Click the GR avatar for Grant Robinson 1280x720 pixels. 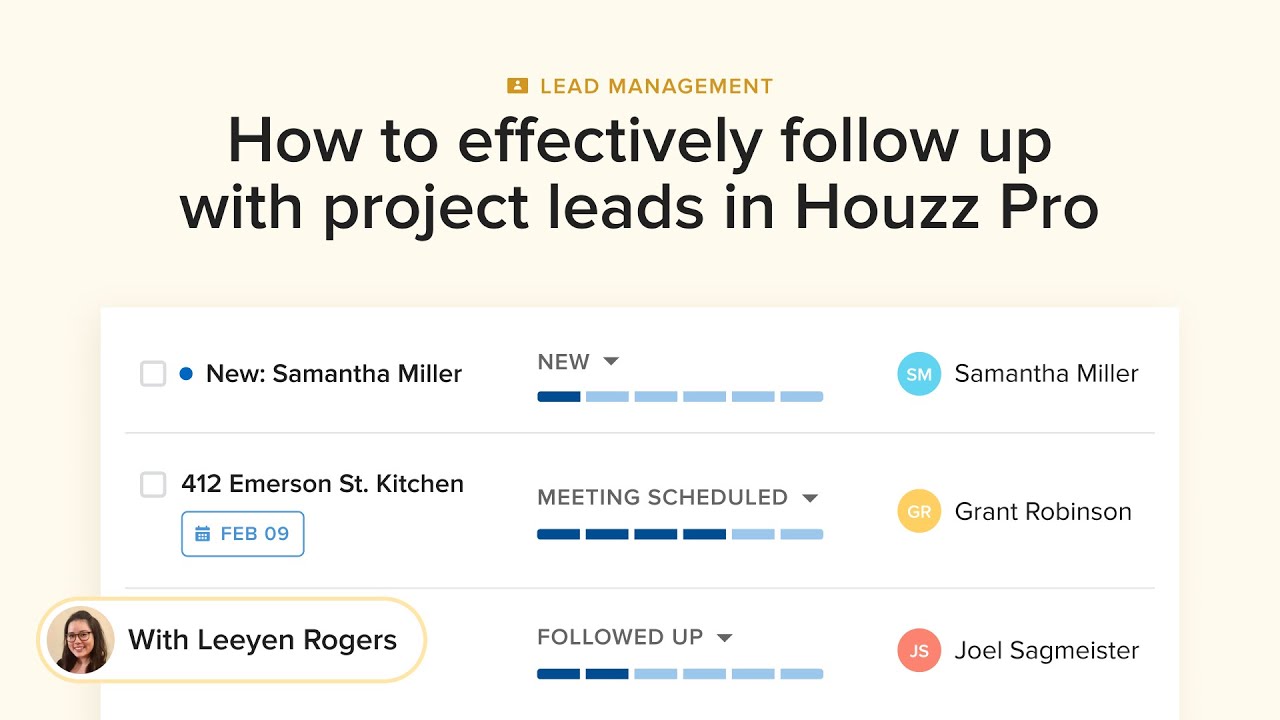919,511
